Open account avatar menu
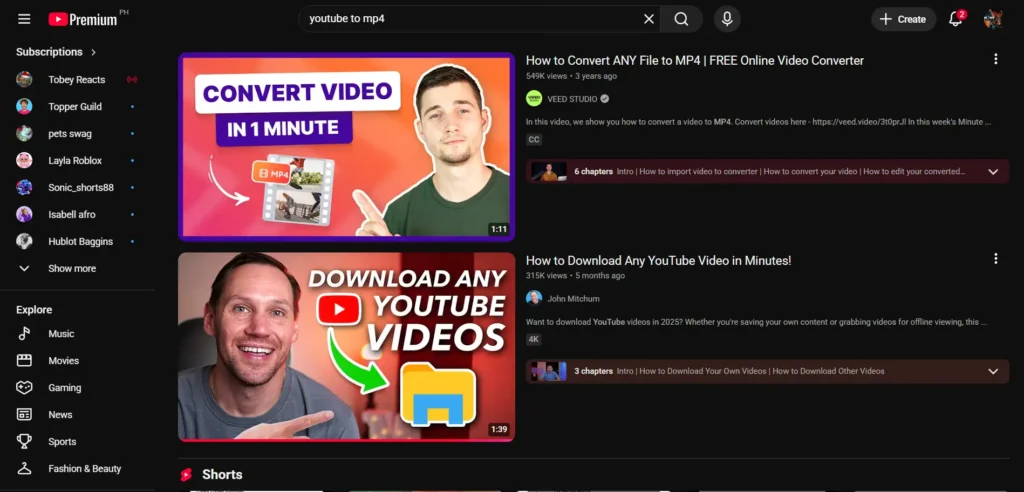 993,19
